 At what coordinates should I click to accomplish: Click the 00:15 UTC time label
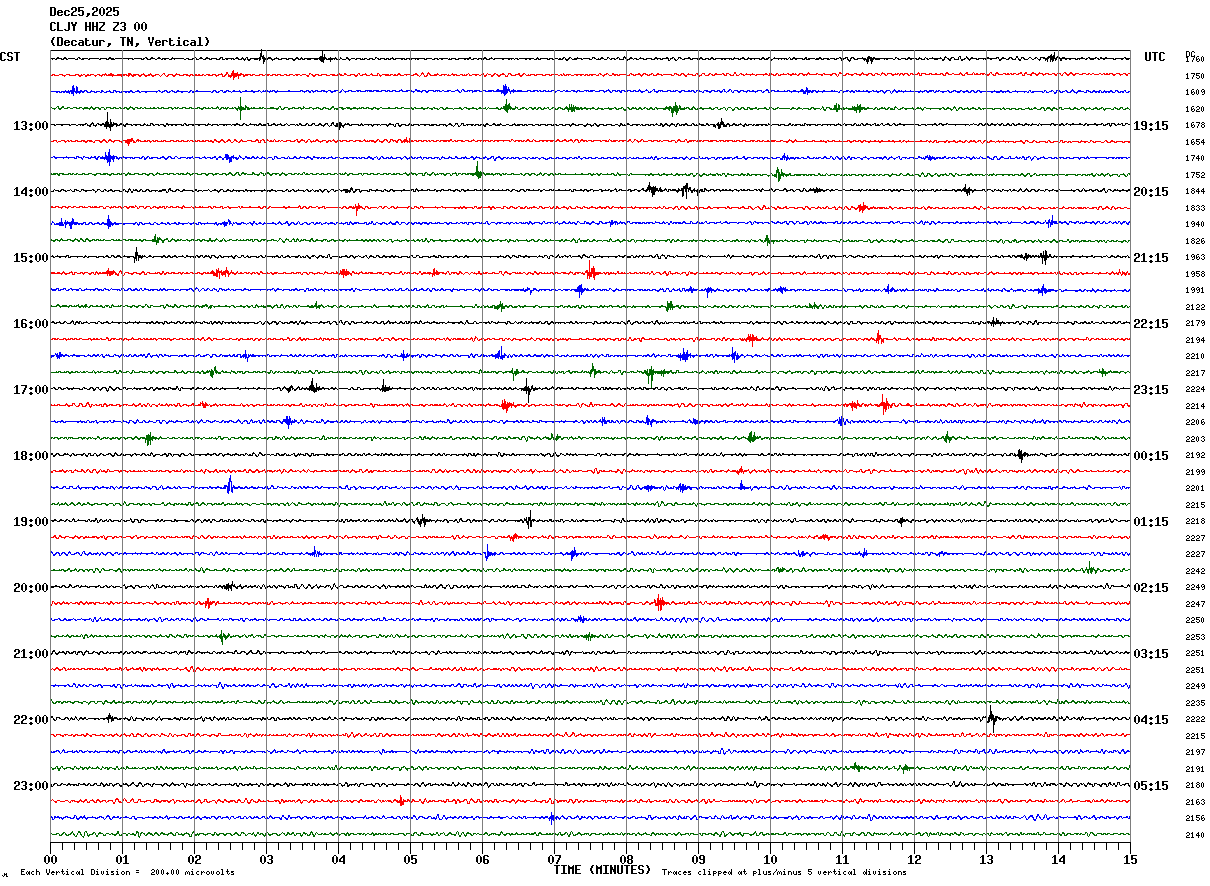click(1150, 456)
